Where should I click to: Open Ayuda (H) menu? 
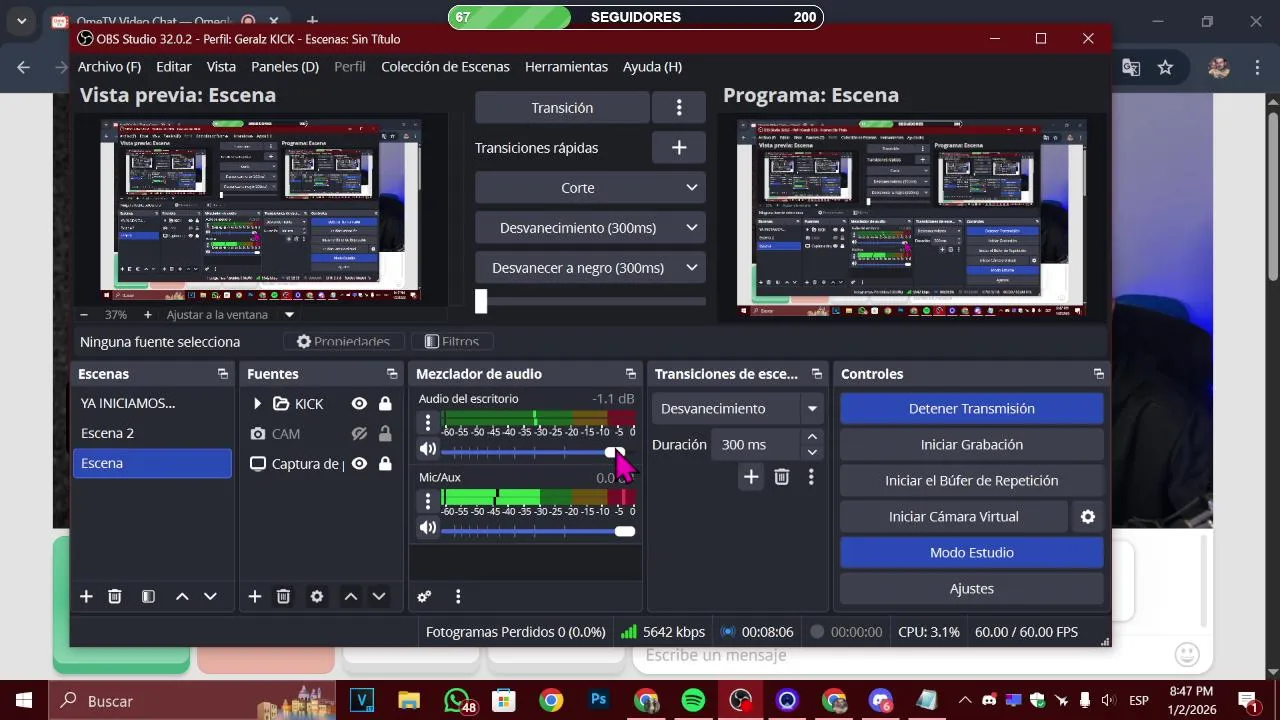[652, 66]
